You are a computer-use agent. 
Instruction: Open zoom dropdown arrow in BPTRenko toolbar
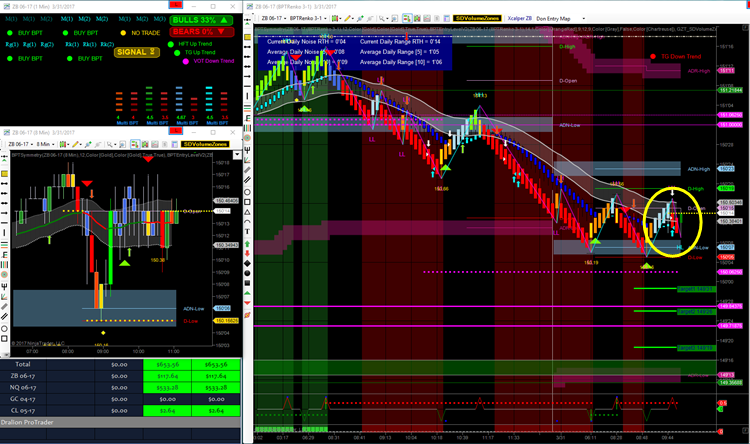coord(387,18)
